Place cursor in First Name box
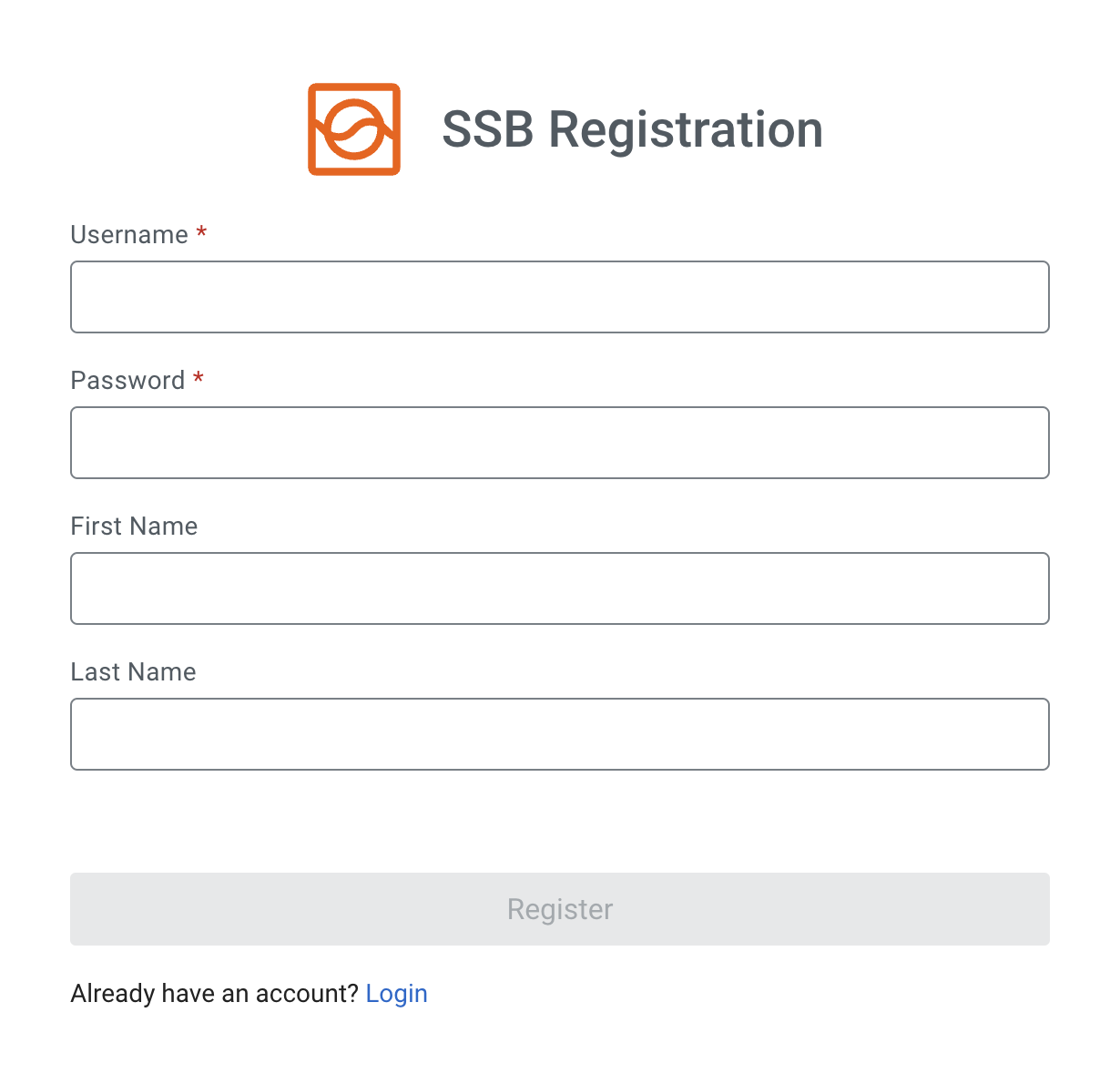The image size is (1120, 1084). (x=560, y=588)
